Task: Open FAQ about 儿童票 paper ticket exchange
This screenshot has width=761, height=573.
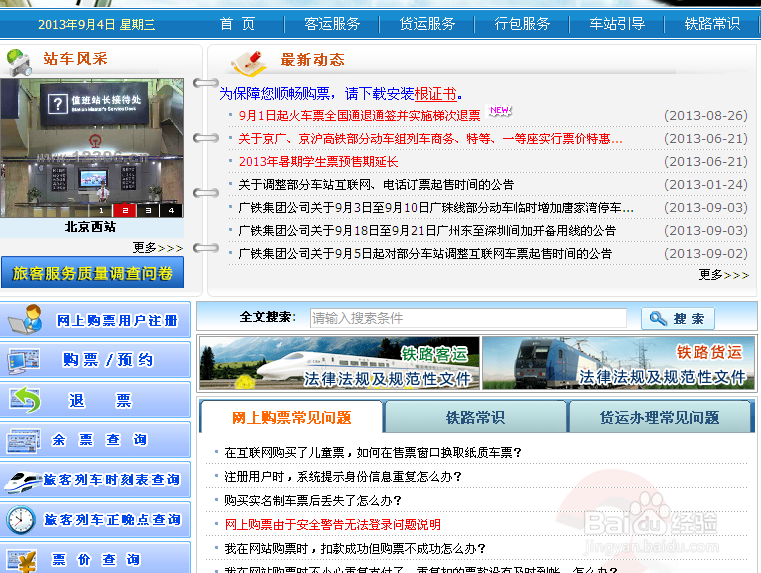Action: (x=373, y=453)
